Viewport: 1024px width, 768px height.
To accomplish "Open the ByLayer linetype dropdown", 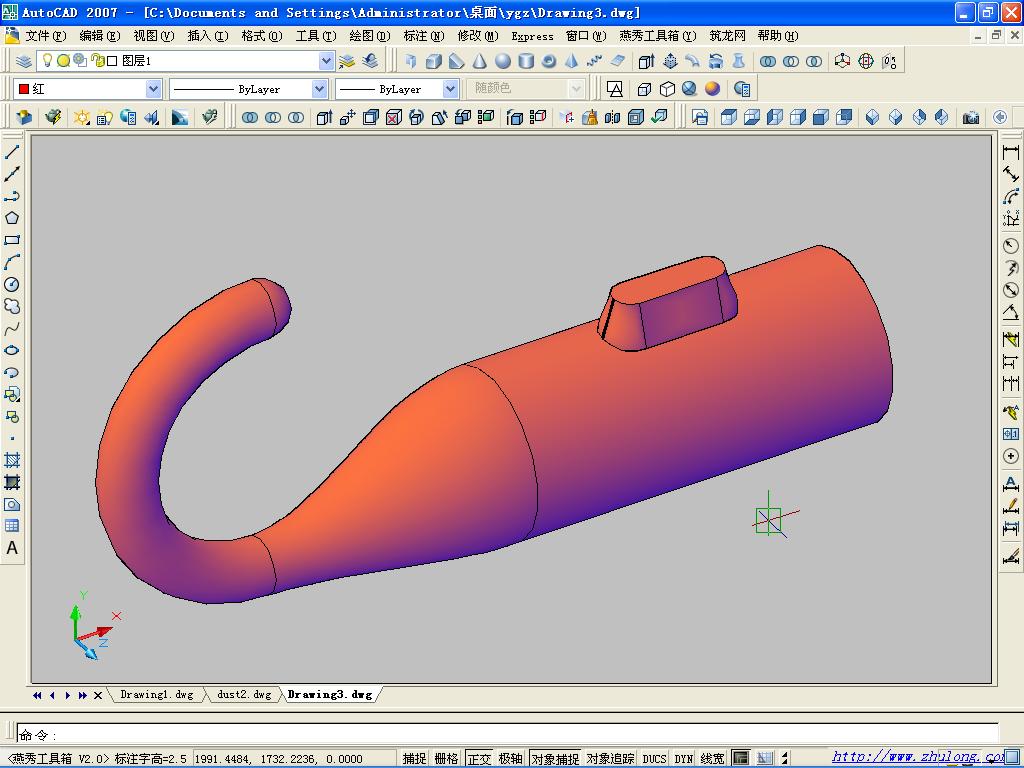I will click(x=319, y=89).
